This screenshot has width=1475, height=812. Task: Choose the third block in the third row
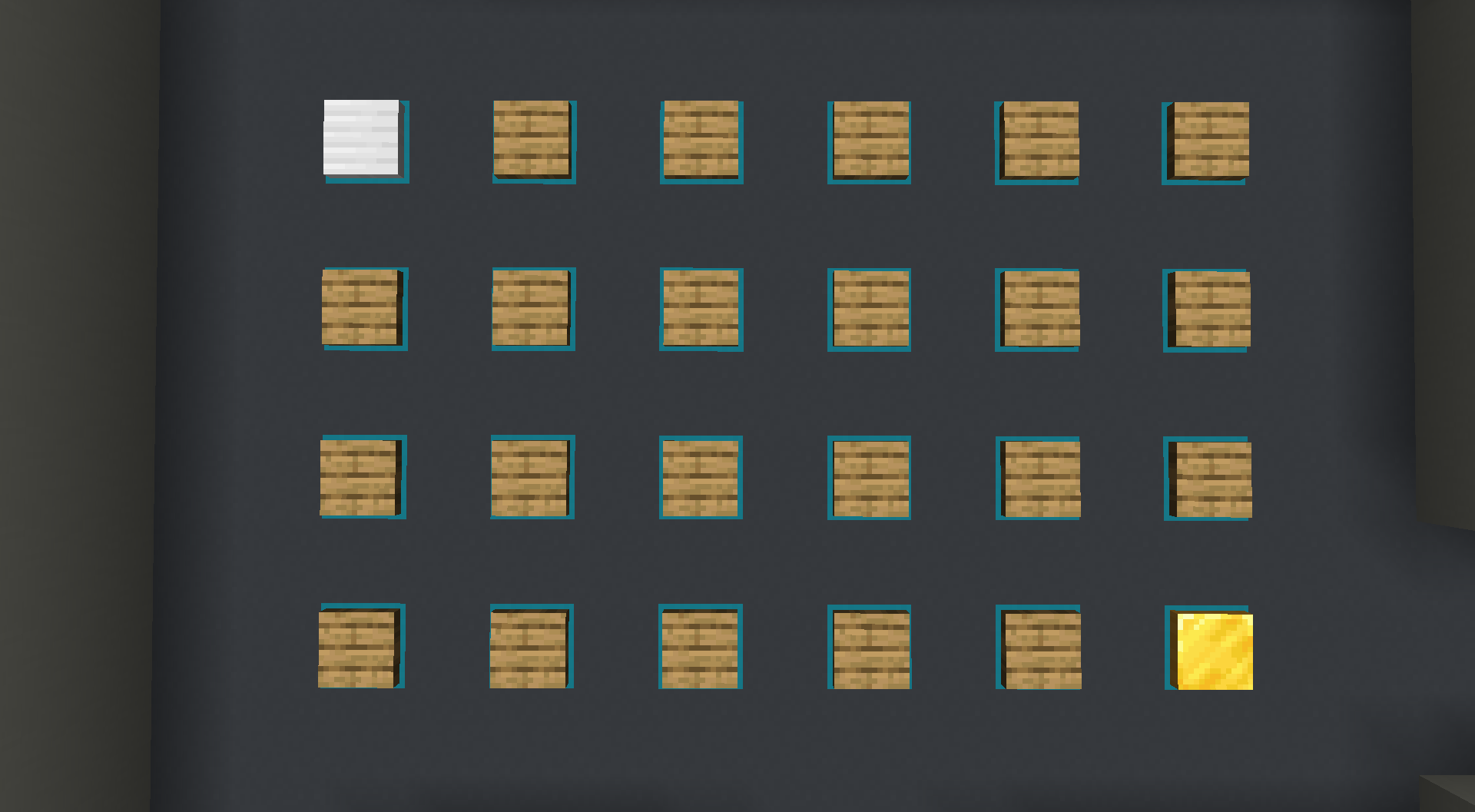[x=701, y=477]
